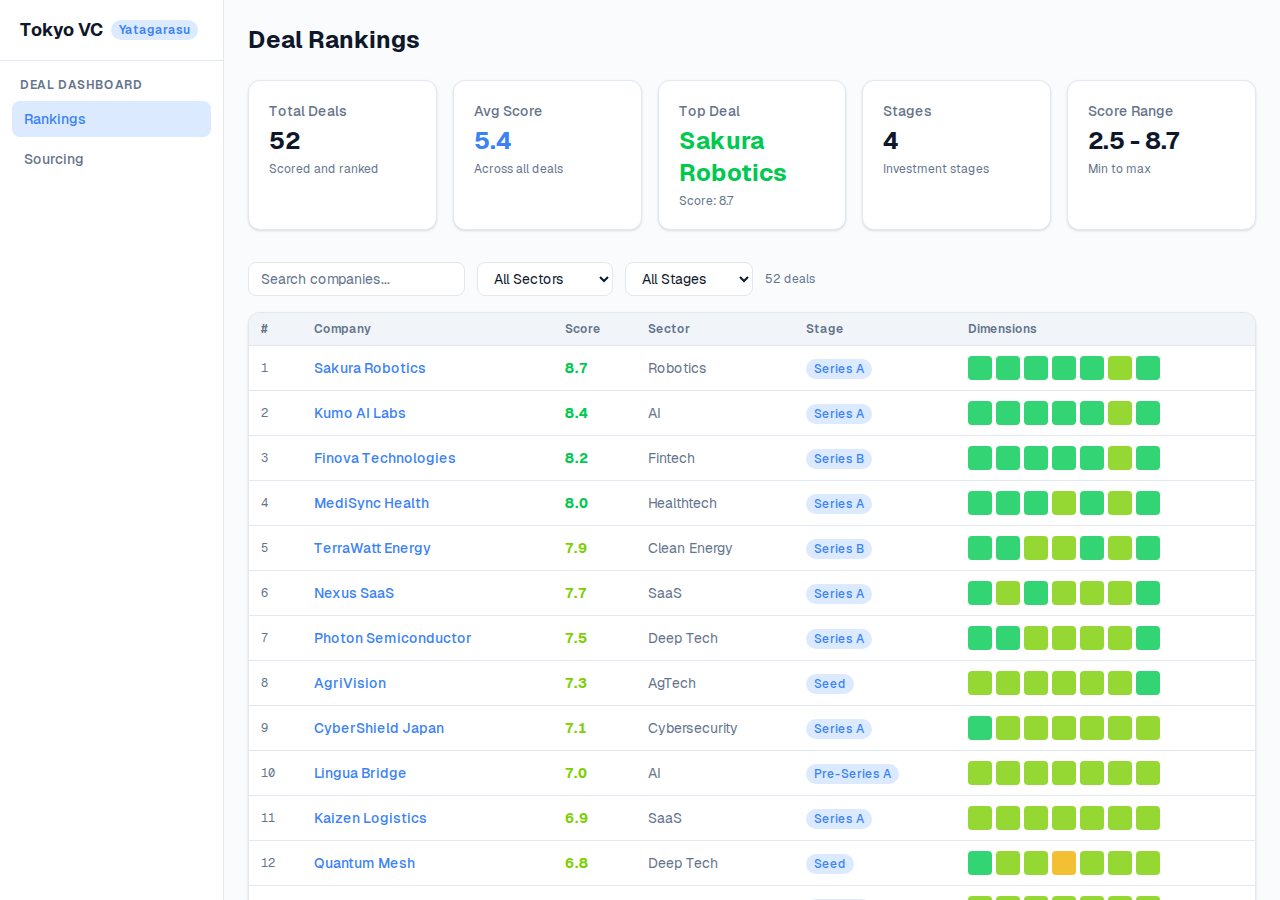Open the Sakura Robotics company link
Screen dimensions: 1280x900
369,368
